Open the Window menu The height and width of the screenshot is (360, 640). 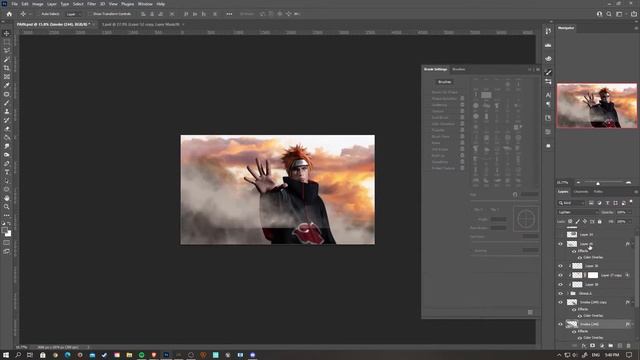click(x=145, y=4)
